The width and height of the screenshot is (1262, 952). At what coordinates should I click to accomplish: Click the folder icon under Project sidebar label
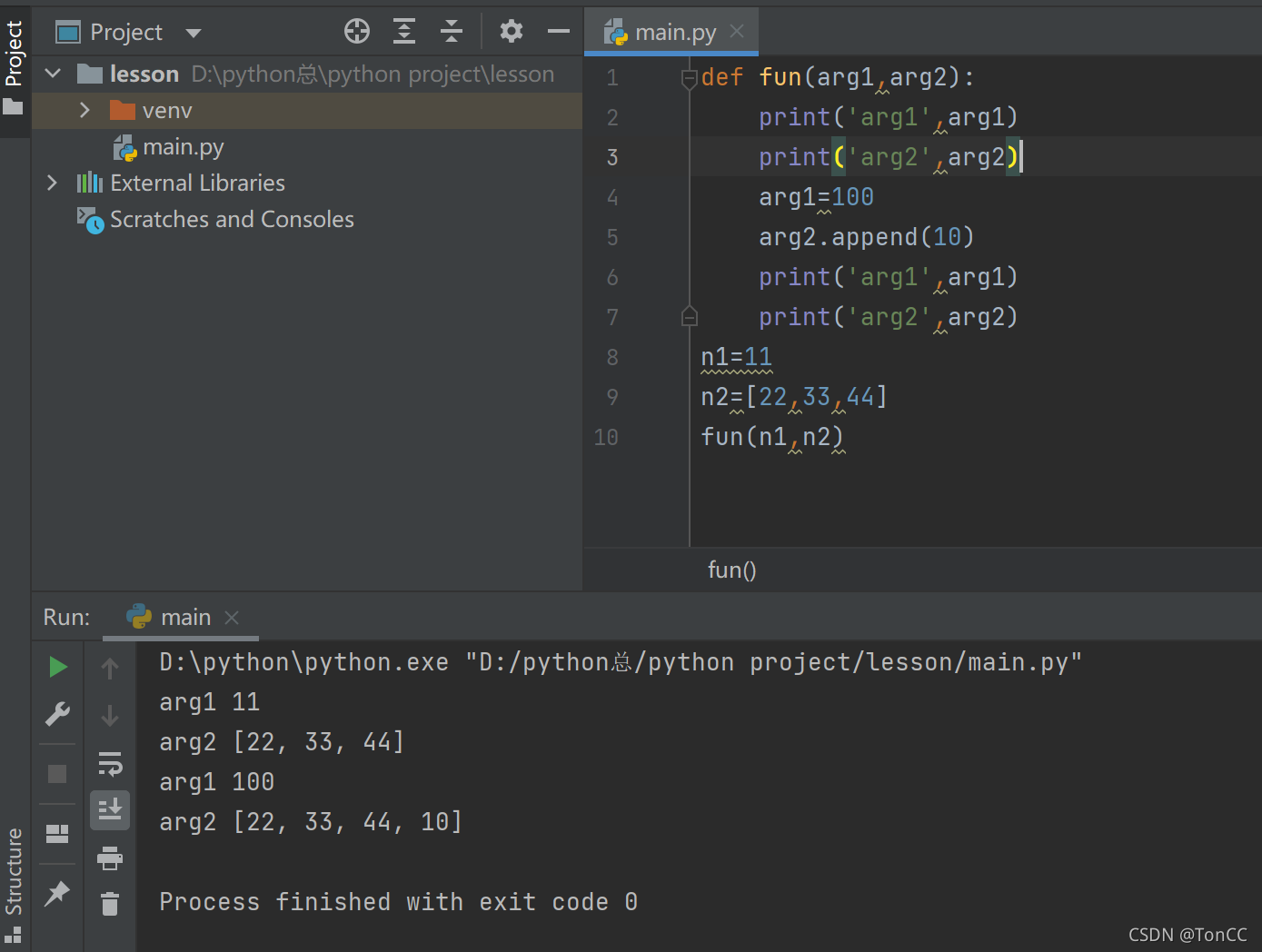(13, 107)
